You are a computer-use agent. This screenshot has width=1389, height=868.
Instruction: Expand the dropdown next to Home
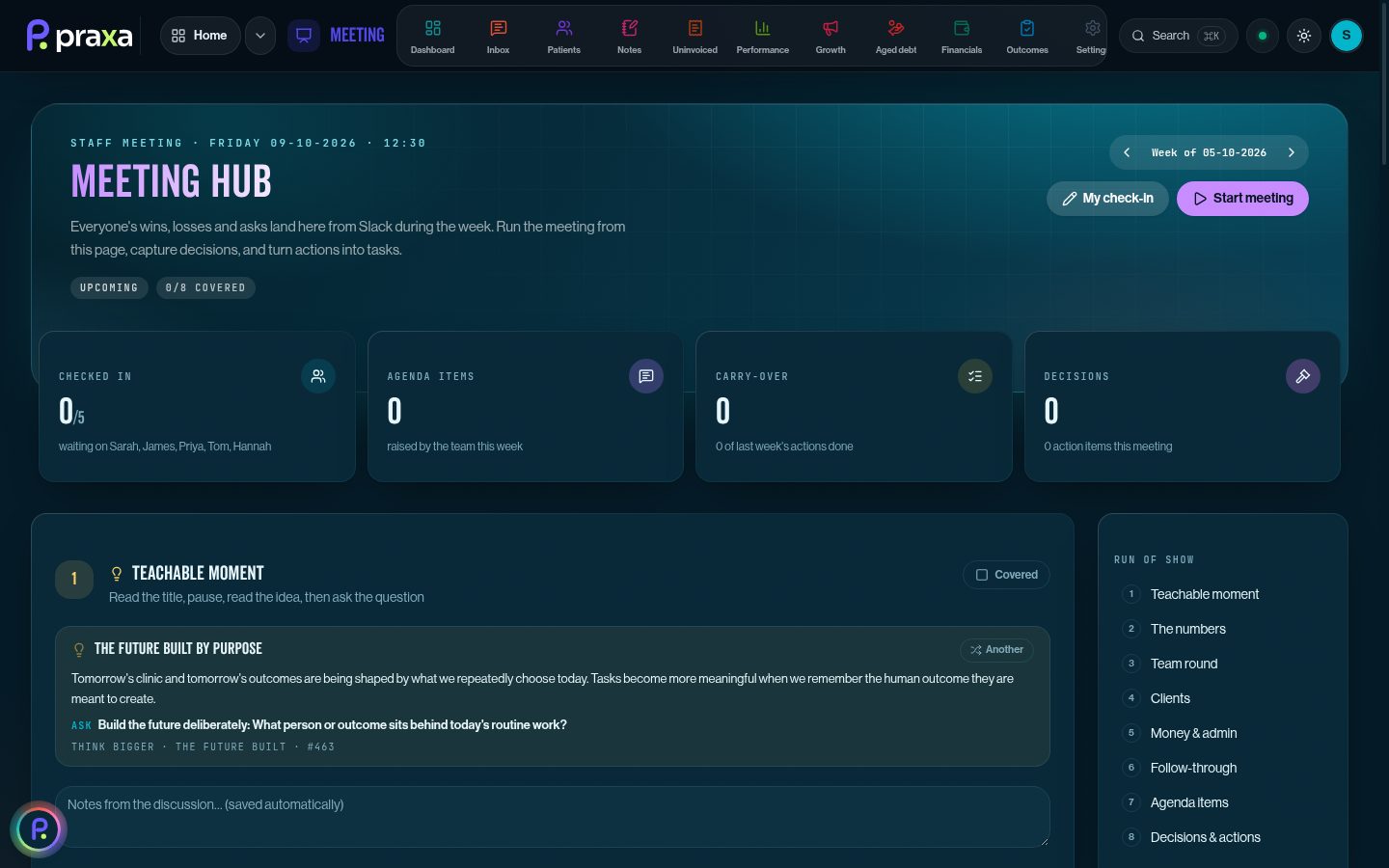pyautogui.click(x=260, y=36)
